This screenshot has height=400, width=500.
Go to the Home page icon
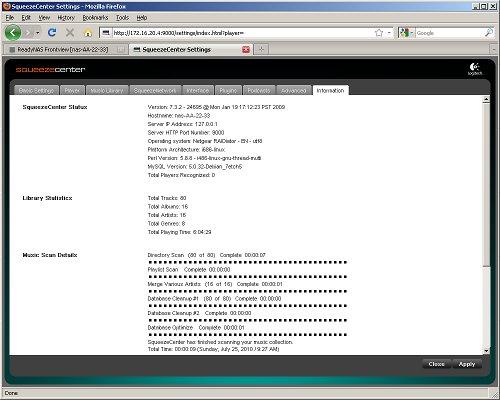pos(88,33)
